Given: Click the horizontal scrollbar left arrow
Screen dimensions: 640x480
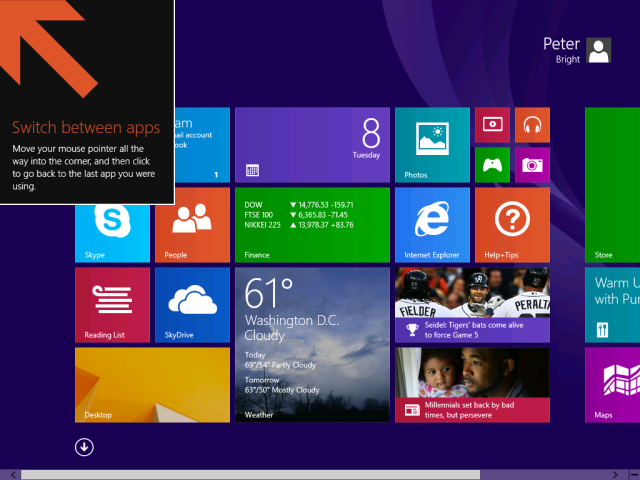Looking at the screenshot, I should (x=13, y=475).
